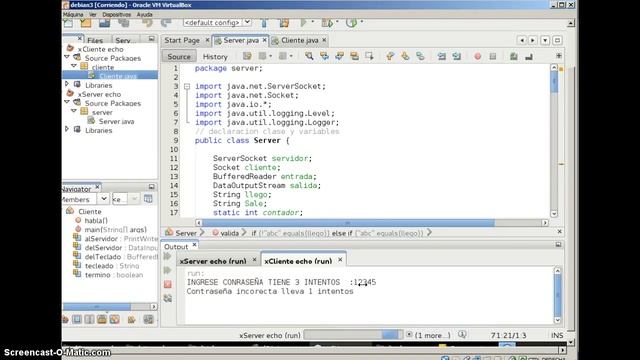The image size is (640, 360).
Task: Click the Output settings icon below Stop
Action: coord(168,298)
